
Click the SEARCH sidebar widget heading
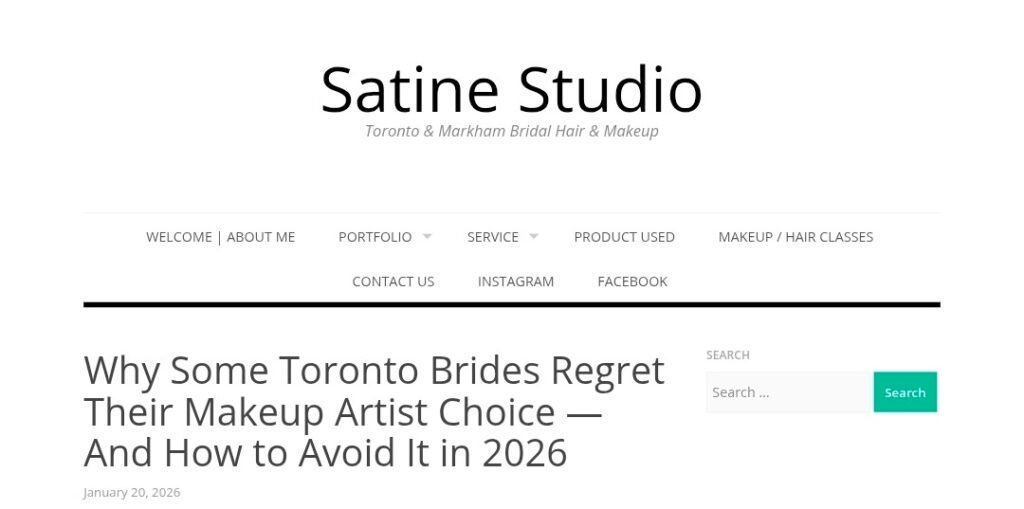coord(727,355)
